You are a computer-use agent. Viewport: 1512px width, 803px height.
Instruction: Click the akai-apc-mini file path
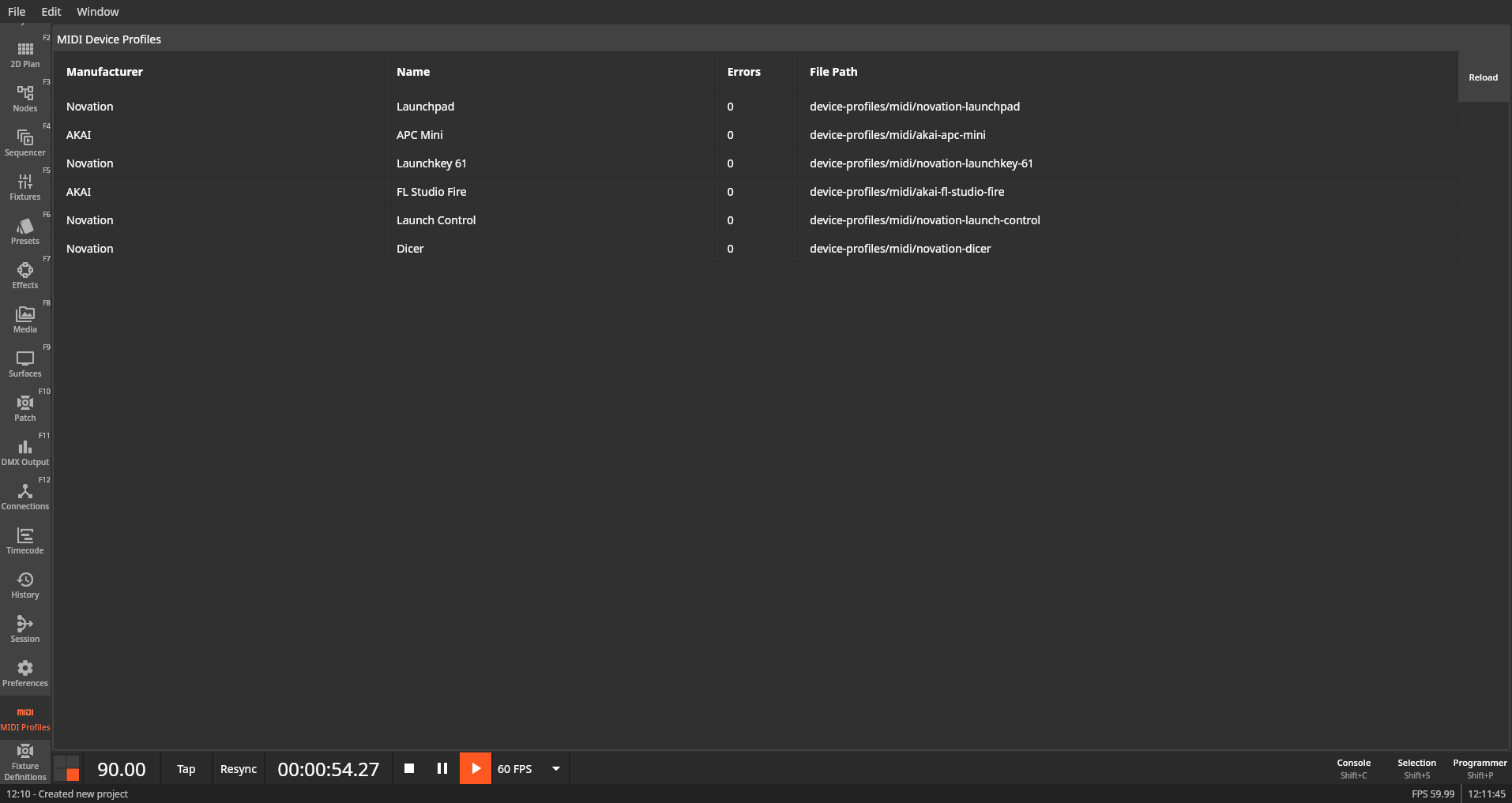point(897,135)
